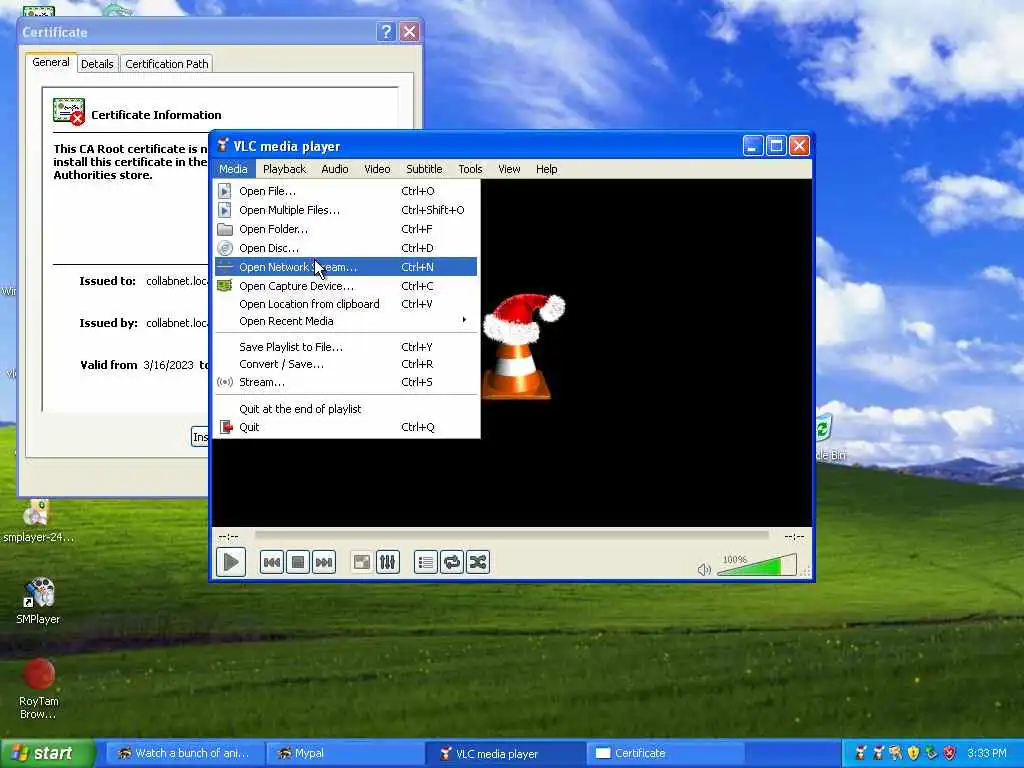Select Open File from Media menu
The height and width of the screenshot is (768, 1024).
[346, 191]
